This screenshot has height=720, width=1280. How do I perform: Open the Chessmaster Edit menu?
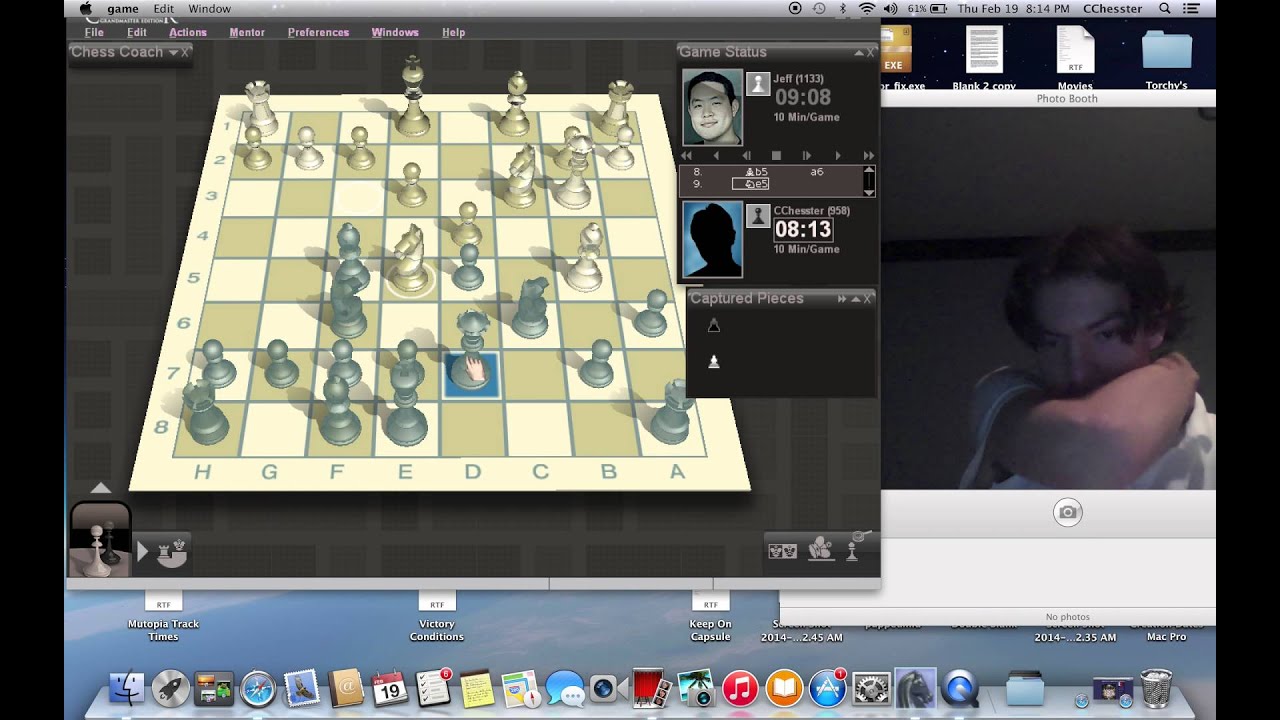pos(137,32)
